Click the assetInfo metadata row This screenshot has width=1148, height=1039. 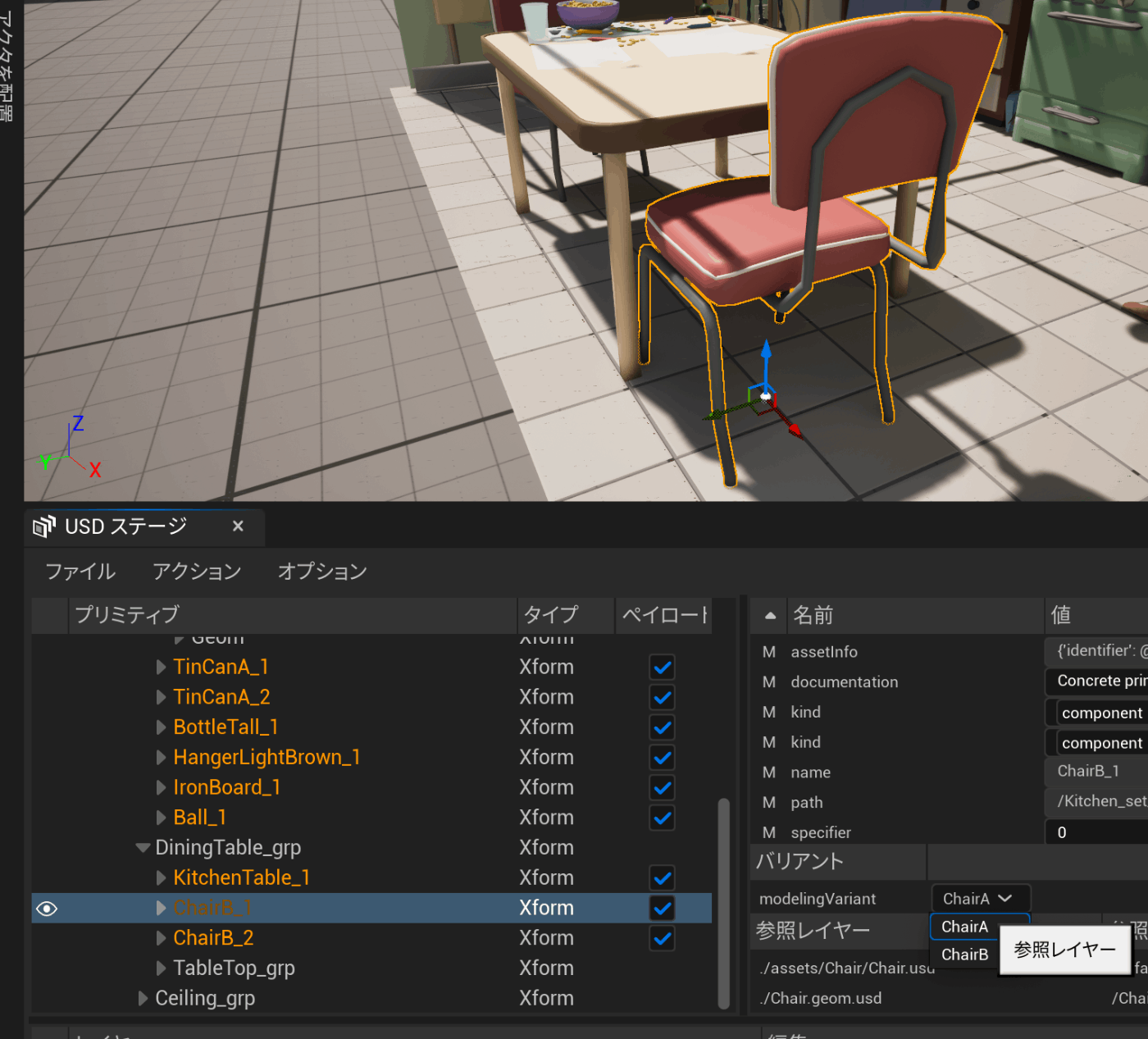(x=950, y=652)
